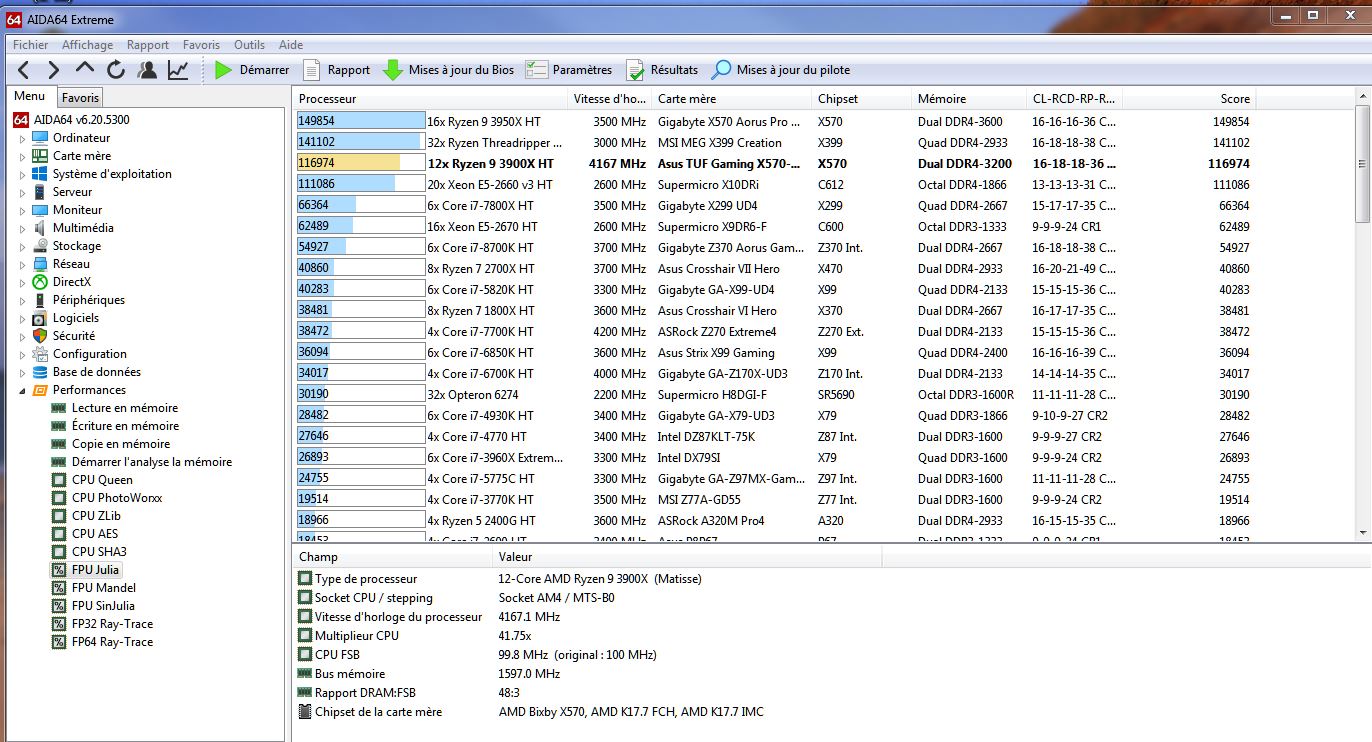The image size is (1372, 742).
Task: Click the line graph toolbar icon
Action: point(177,70)
